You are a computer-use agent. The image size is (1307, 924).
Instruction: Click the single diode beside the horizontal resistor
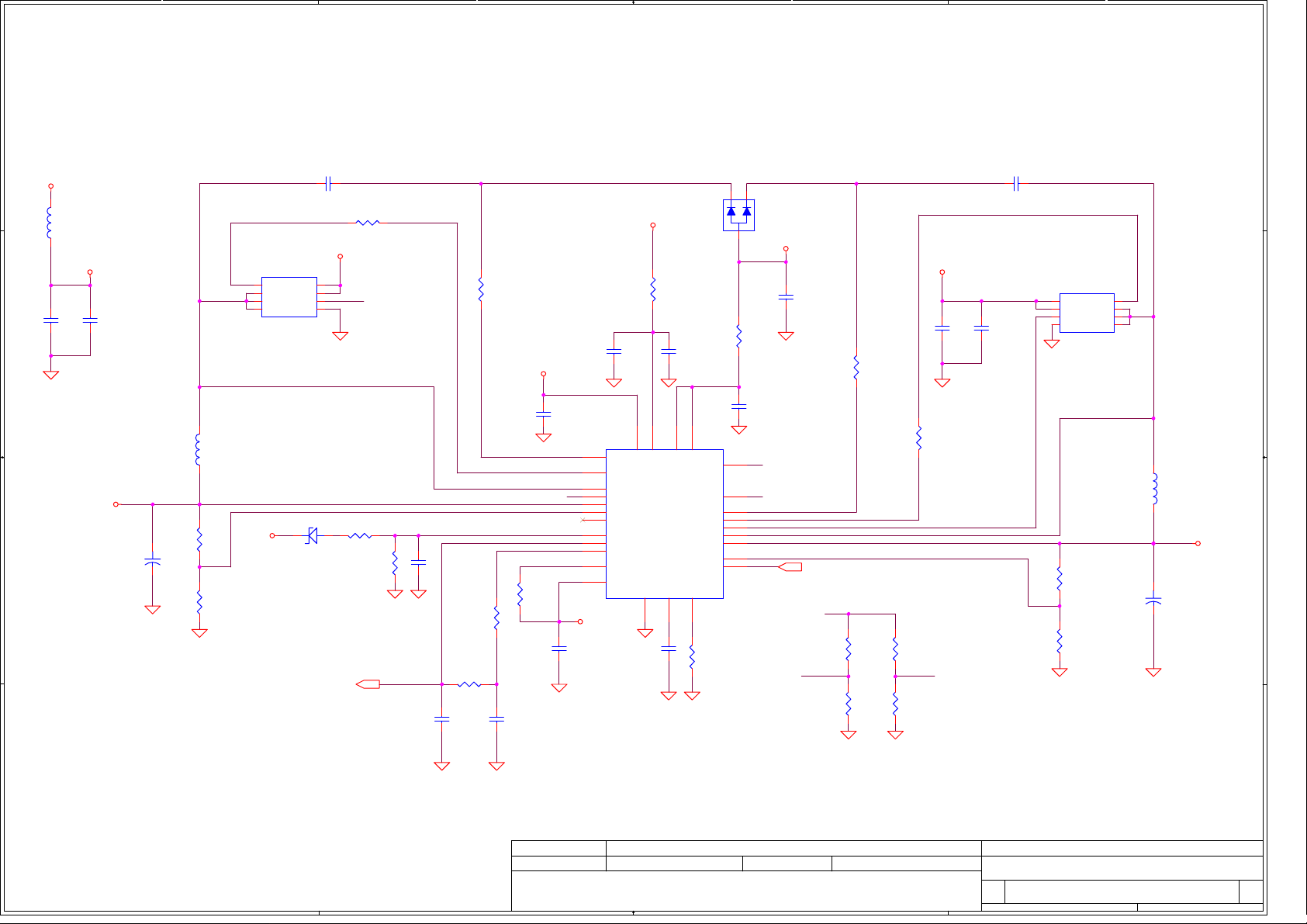[312, 535]
